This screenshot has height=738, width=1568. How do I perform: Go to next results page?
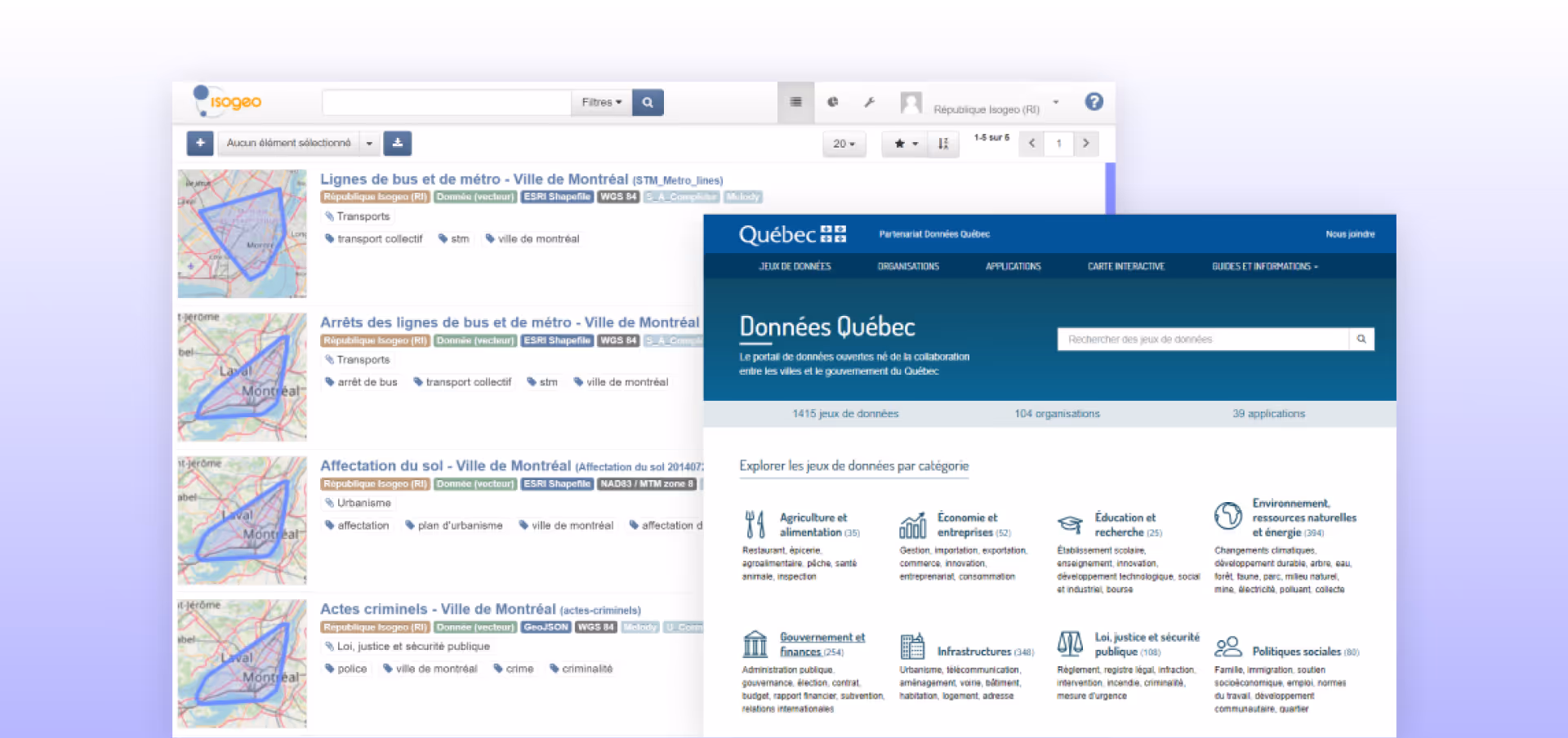pos(1085,144)
